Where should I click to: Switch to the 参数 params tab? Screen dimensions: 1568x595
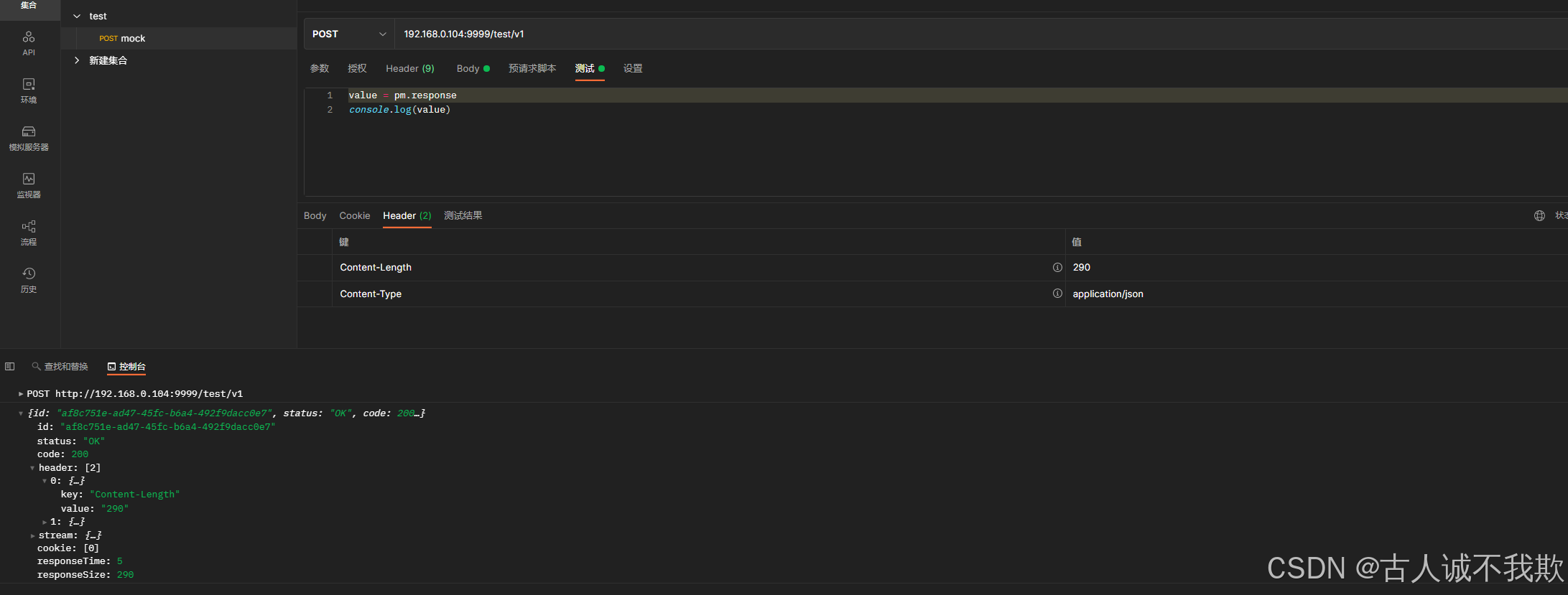click(320, 68)
